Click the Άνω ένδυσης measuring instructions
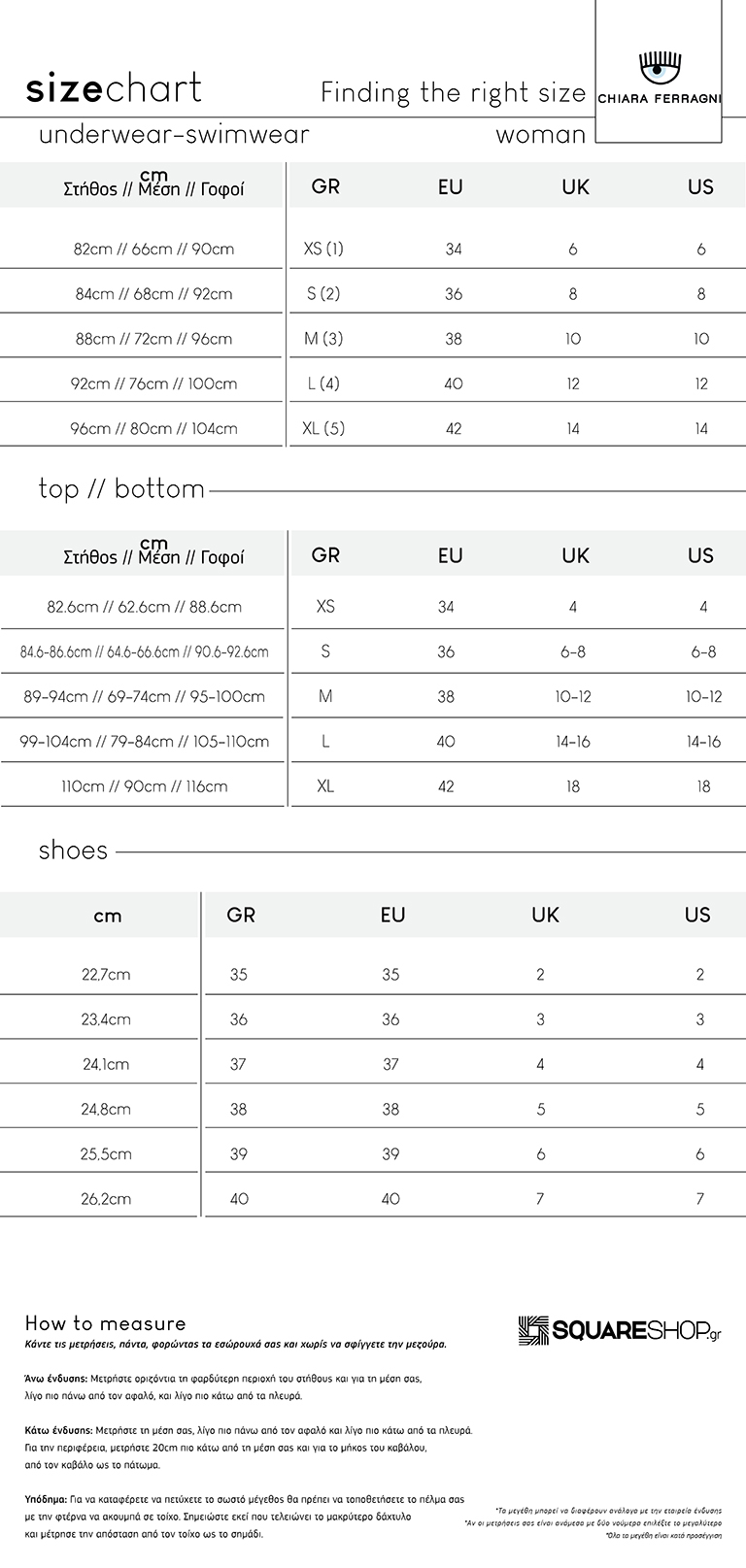 pos(223,1387)
